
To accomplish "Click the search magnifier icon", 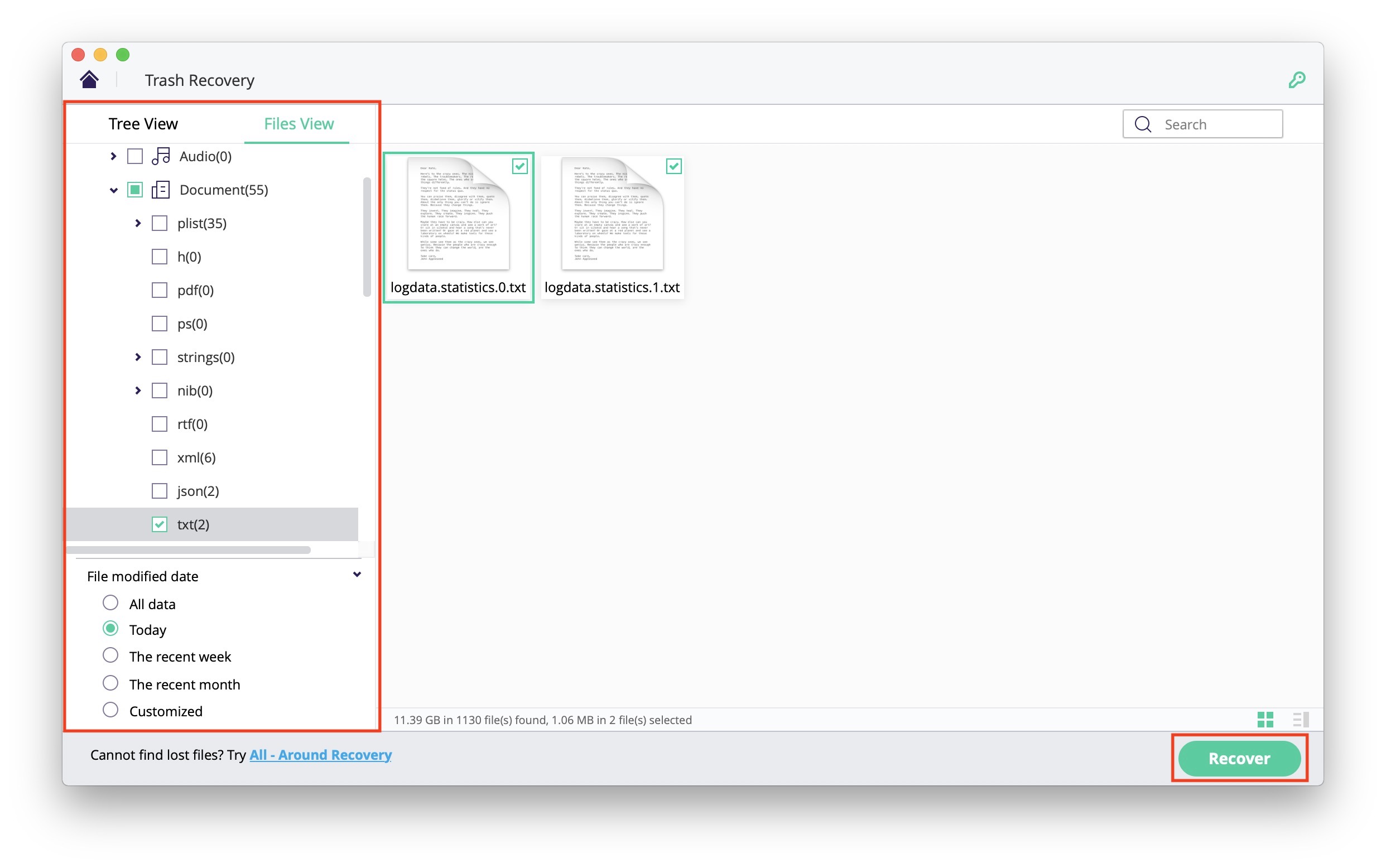I will click(x=1143, y=124).
